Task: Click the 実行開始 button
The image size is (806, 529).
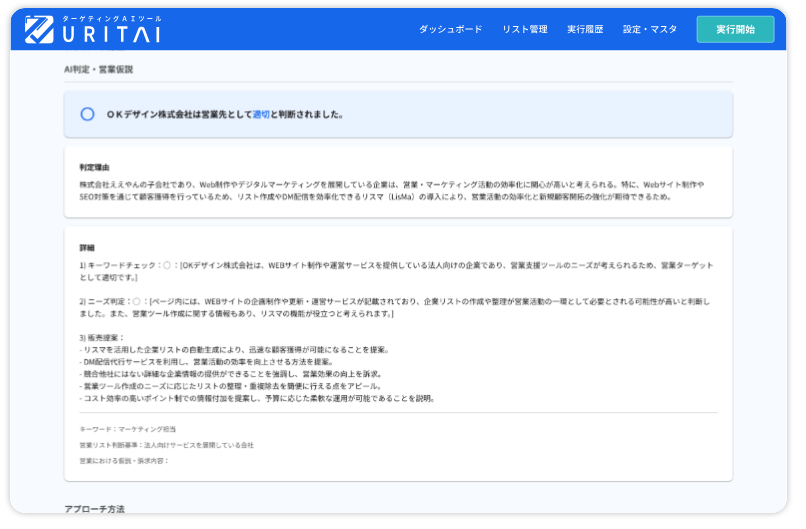Action: [x=736, y=29]
